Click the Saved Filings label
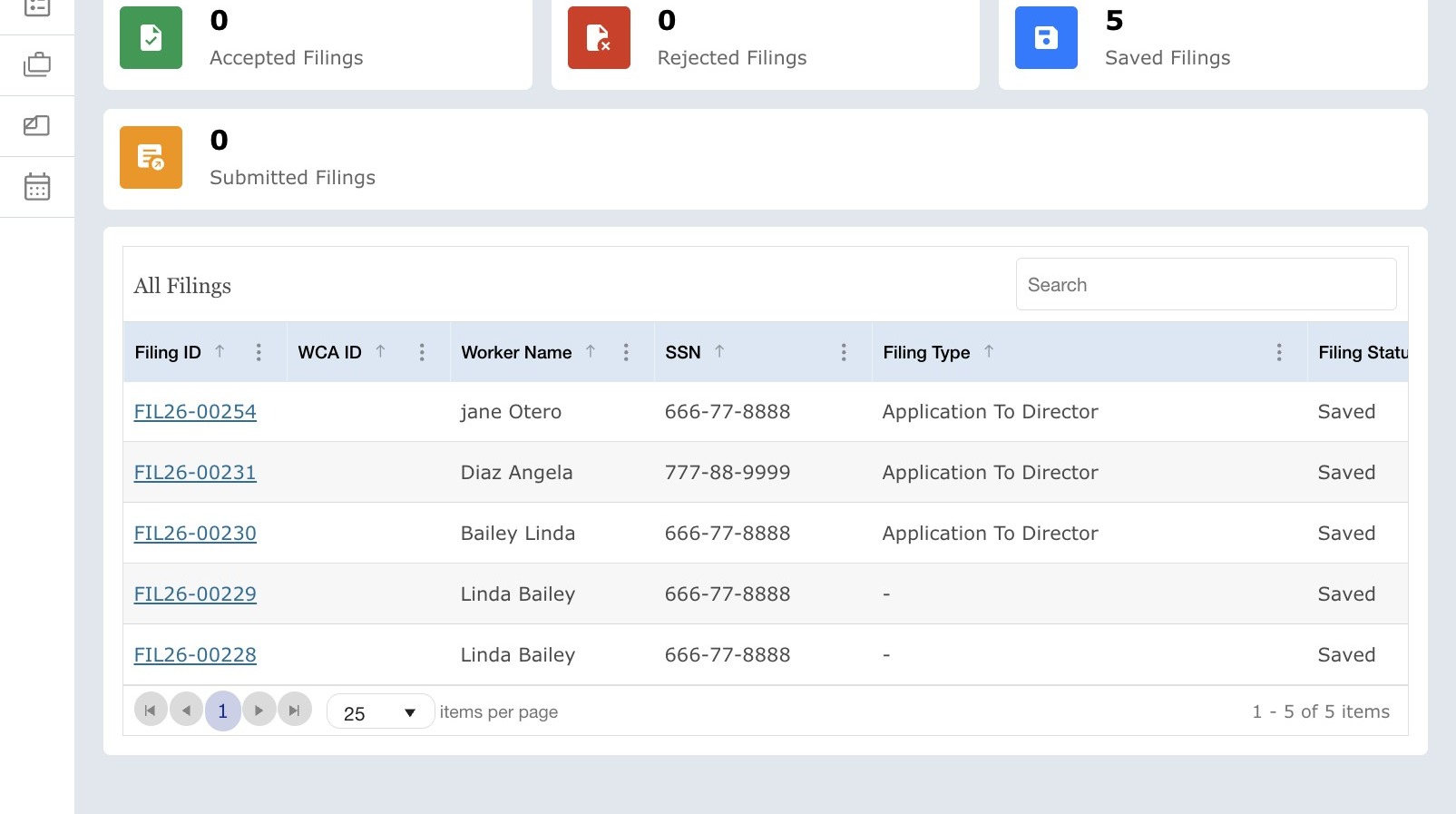The height and width of the screenshot is (814, 1456). (x=1168, y=58)
